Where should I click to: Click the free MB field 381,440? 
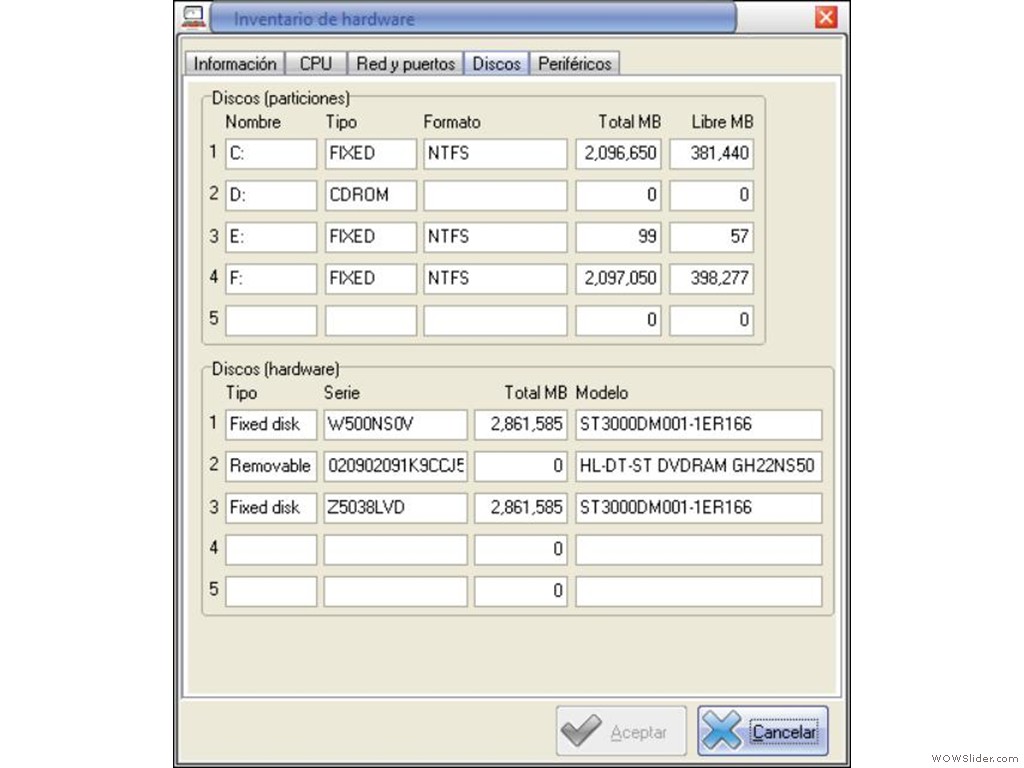pyautogui.click(x=711, y=153)
